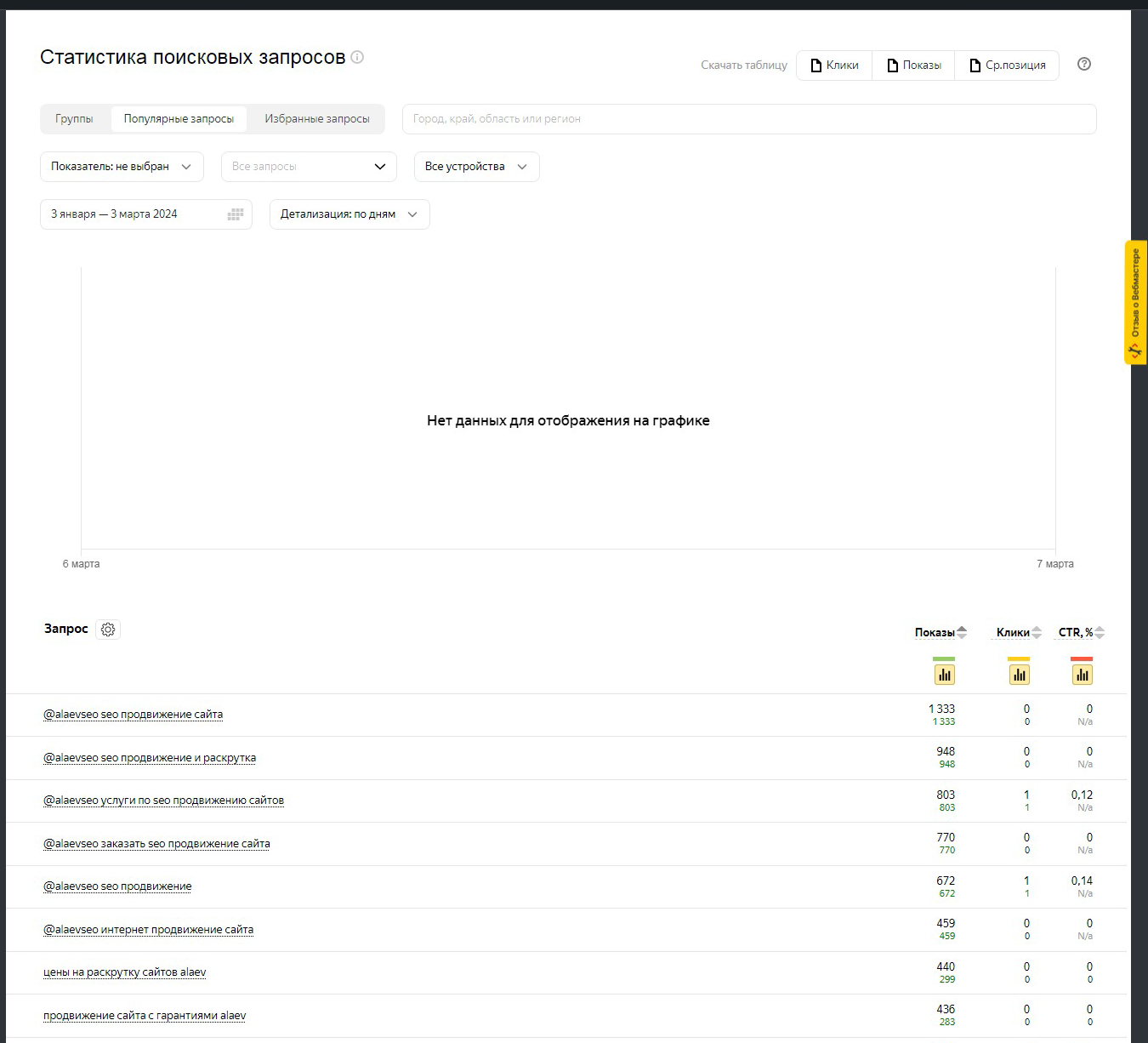Click the 459 impressions value
1148x1043 pixels.
click(946, 924)
